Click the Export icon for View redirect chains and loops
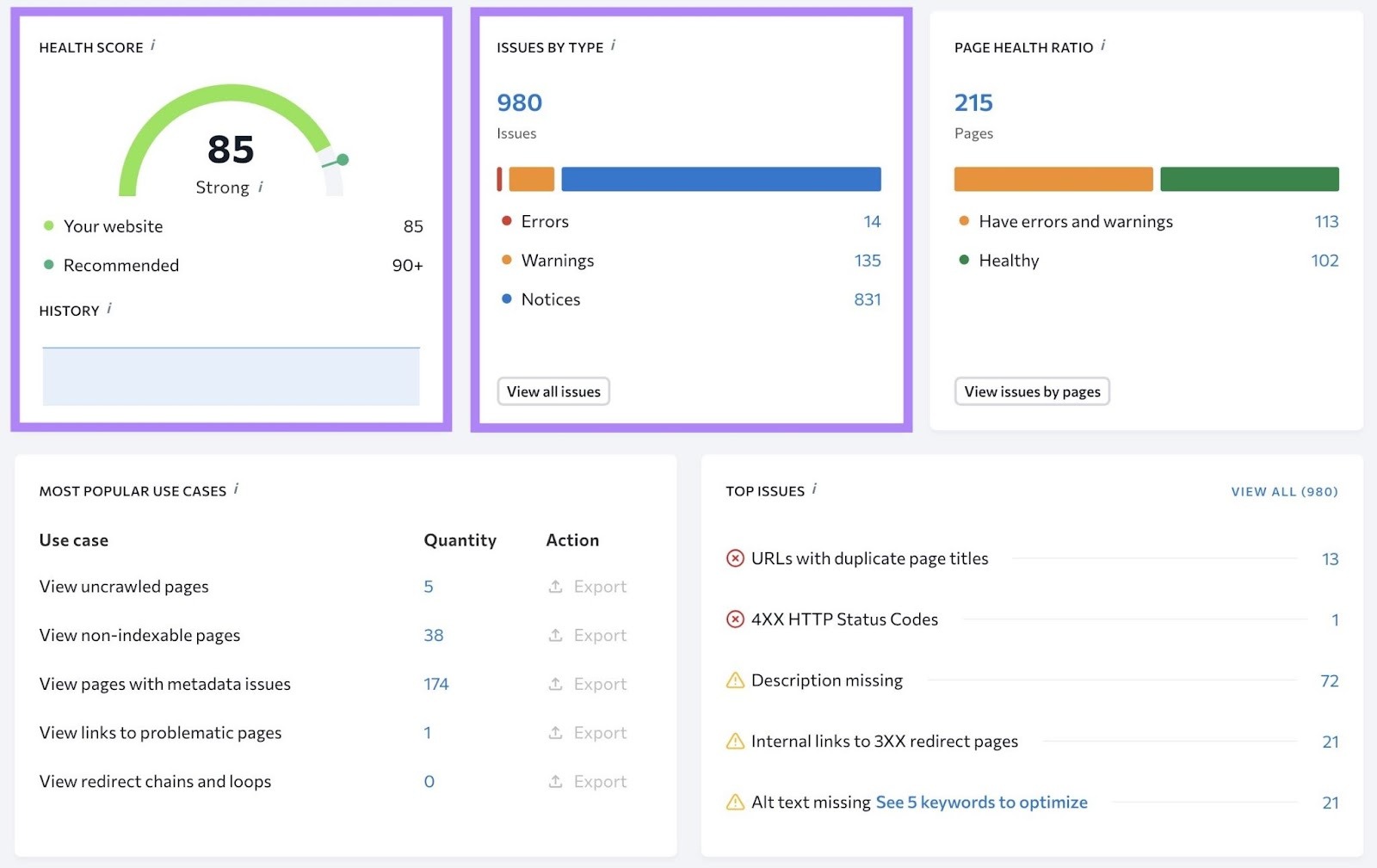1377x868 pixels. (555, 781)
